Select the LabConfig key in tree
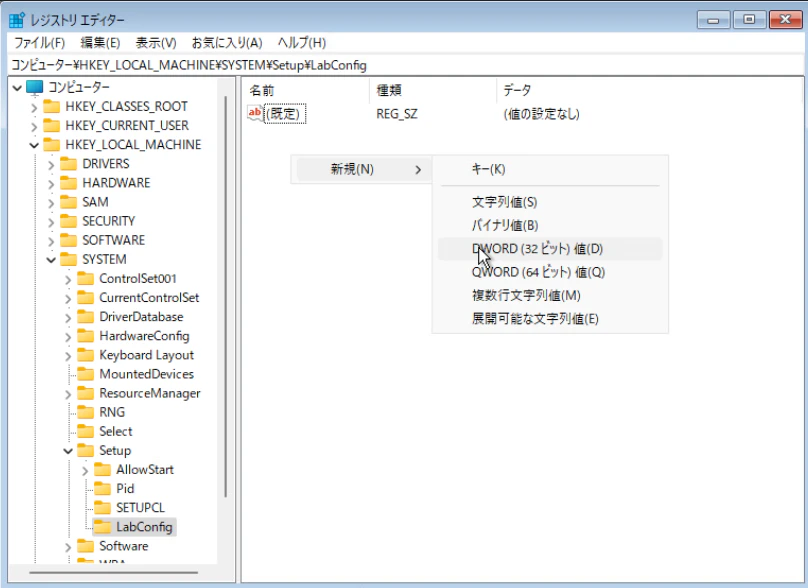 (x=144, y=527)
